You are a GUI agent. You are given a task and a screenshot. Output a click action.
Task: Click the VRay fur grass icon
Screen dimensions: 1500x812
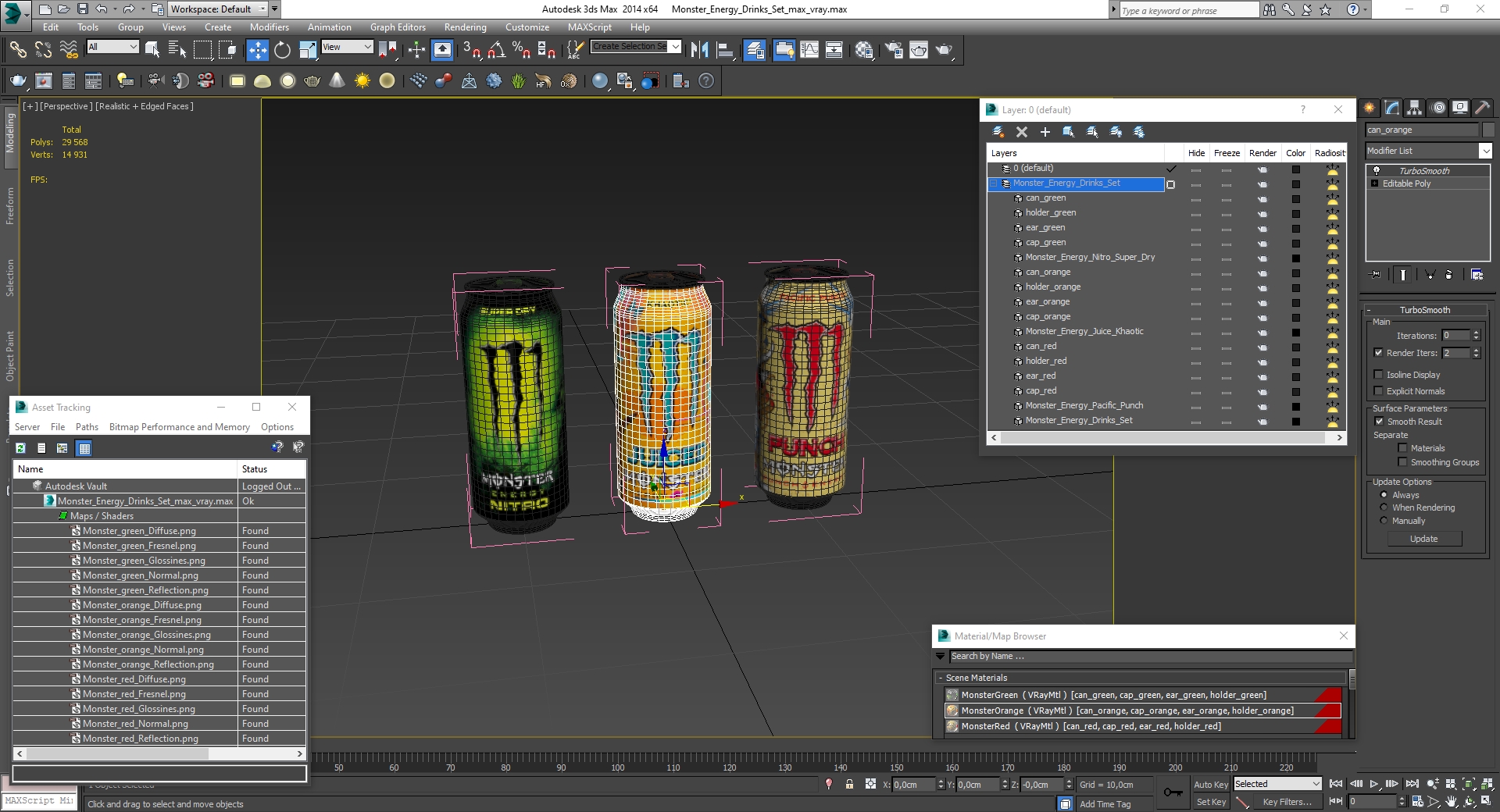pos(518,80)
